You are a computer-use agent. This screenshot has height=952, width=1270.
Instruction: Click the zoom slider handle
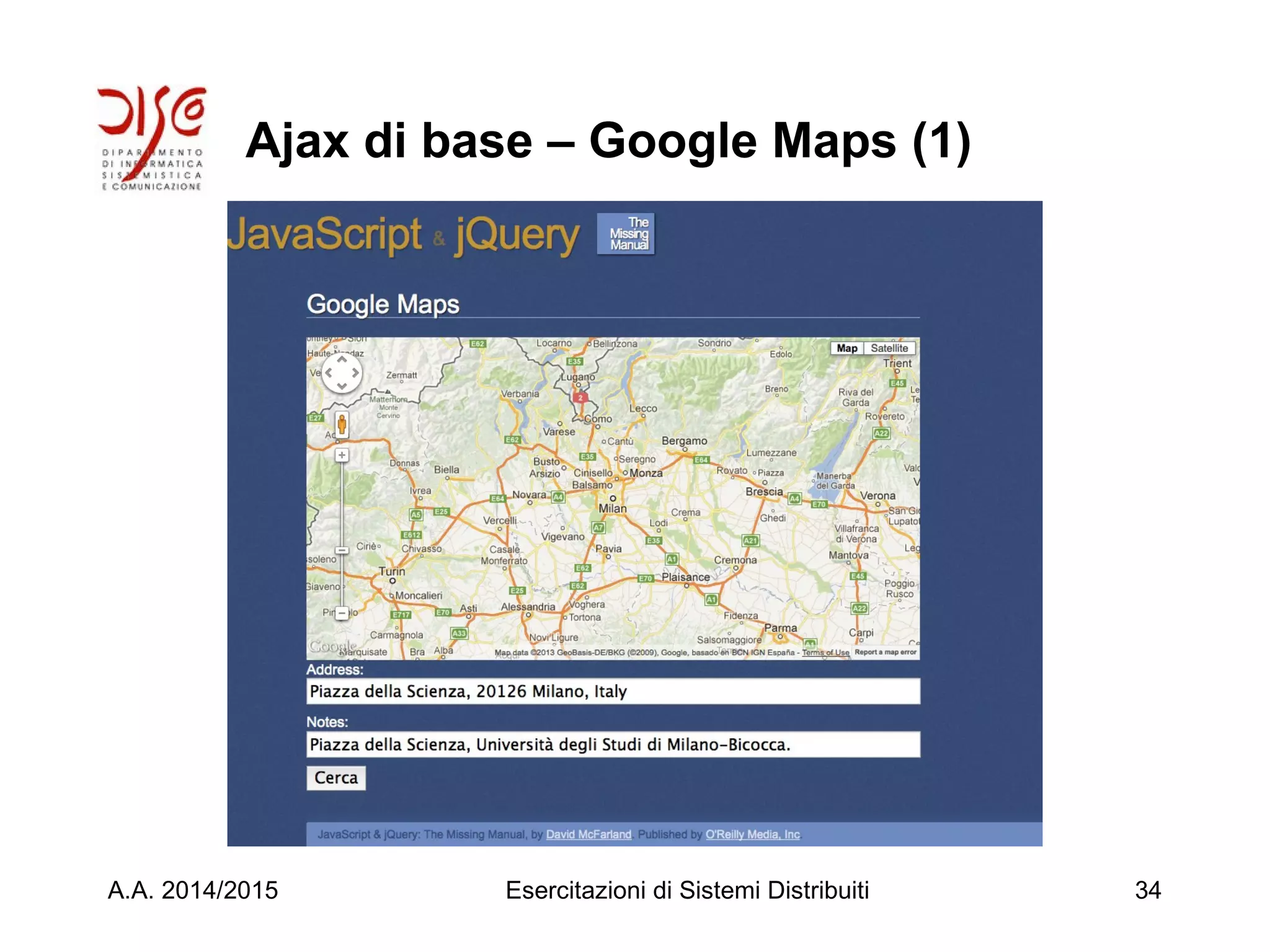(342, 550)
